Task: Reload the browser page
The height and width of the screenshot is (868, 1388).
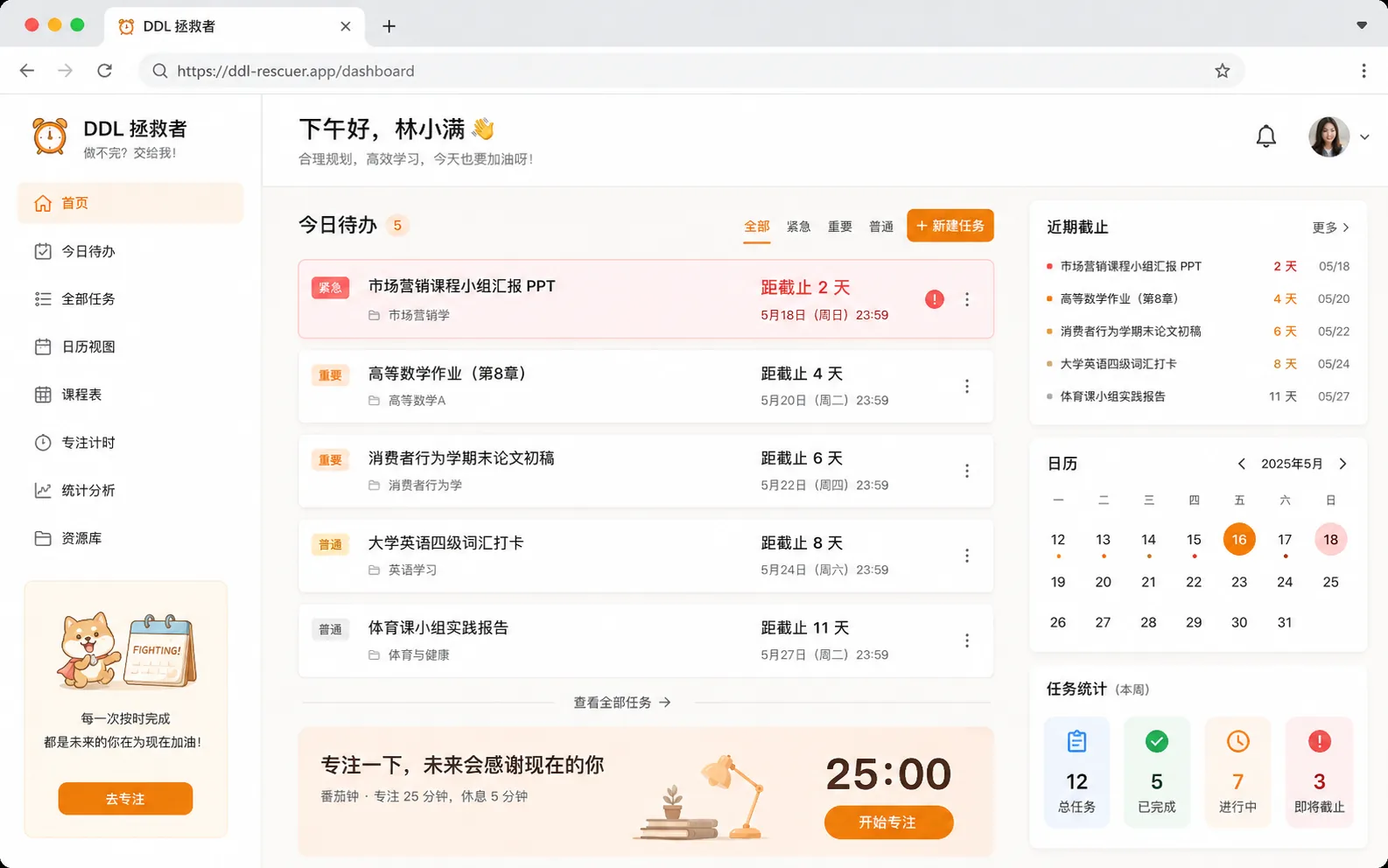Action: pyautogui.click(x=104, y=71)
